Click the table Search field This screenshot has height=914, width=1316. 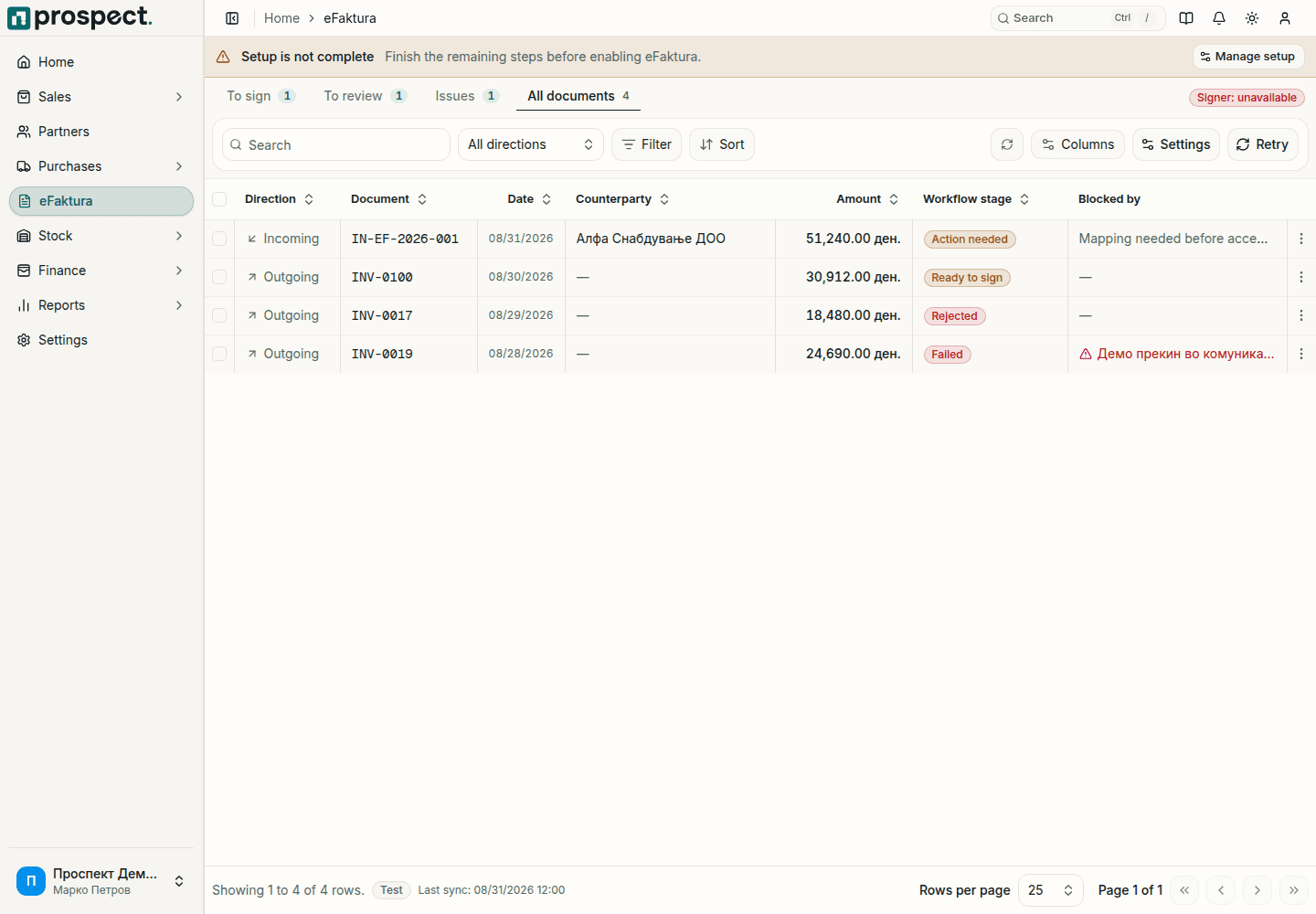pos(336,144)
